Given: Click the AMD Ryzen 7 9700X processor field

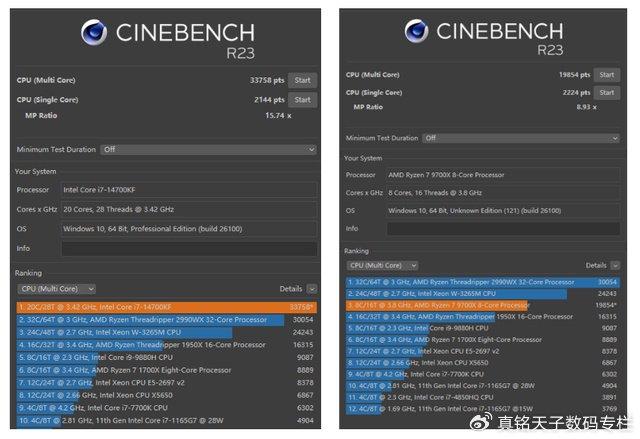Looking at the screenshot, I should point(503,175).
